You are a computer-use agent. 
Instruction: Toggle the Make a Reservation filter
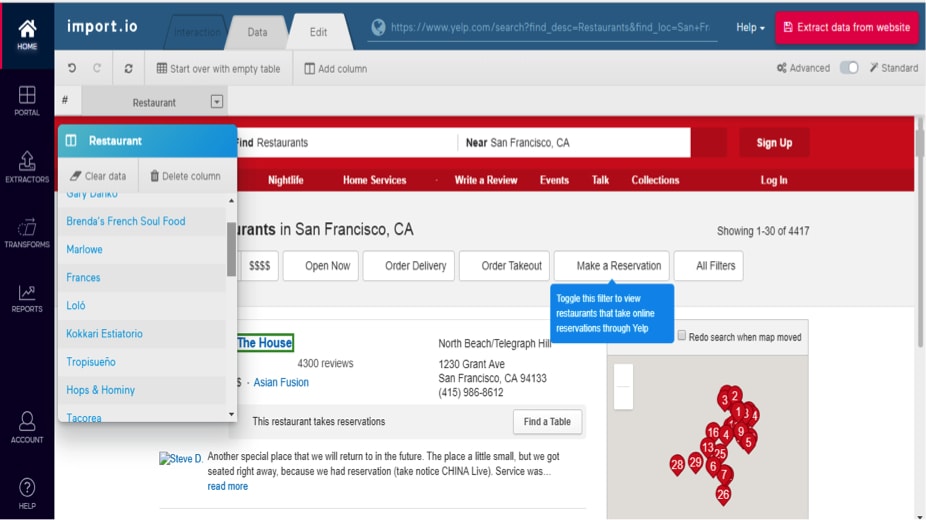pos(612,266)
